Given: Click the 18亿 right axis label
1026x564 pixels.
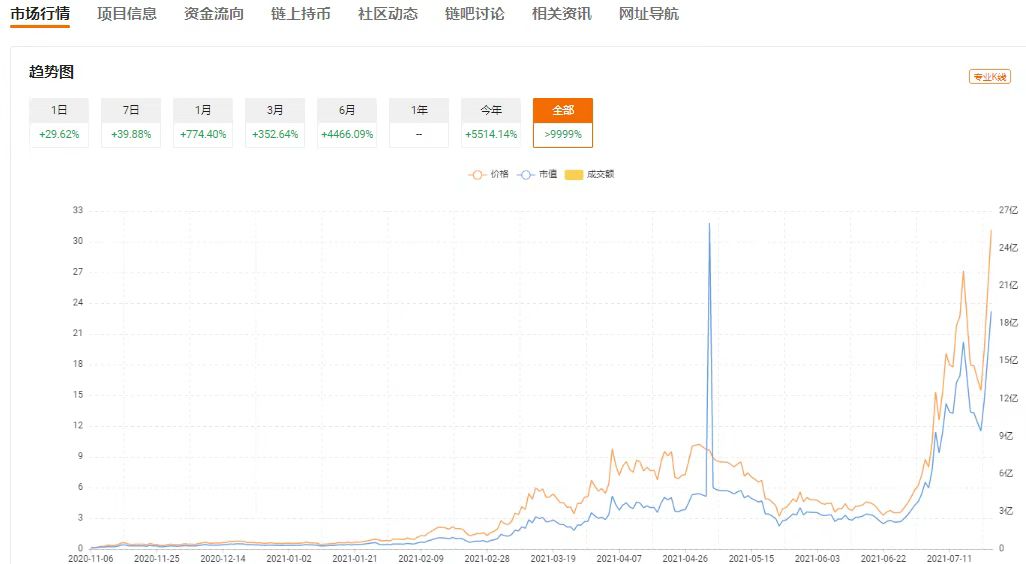Looking at the screenshot, I should (1008, 323).
